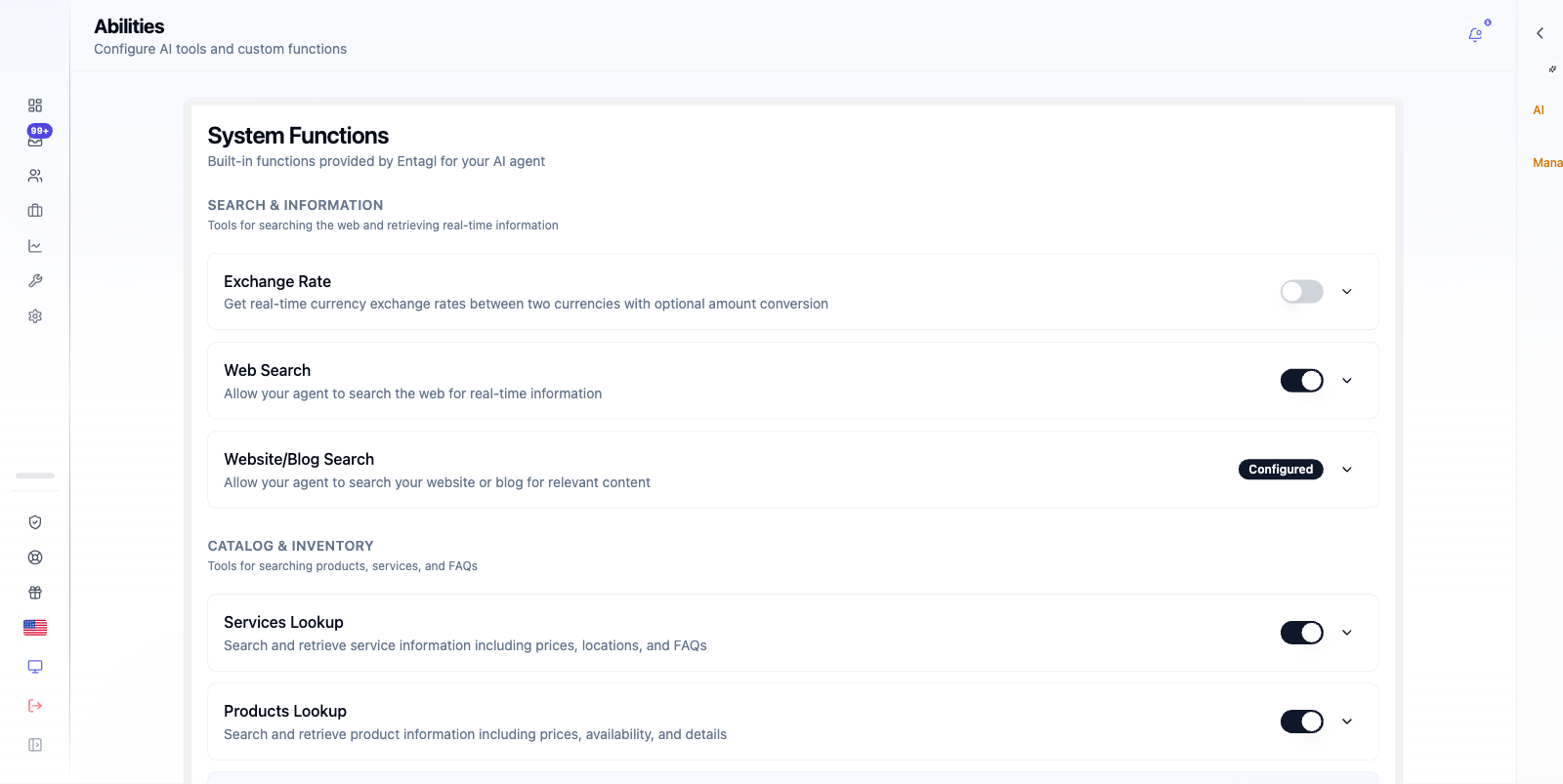The width and height of the screenshot is (1563, 784).
Task: Click the SEARCH & INFORMATION section label
Action: click(295, 205)
